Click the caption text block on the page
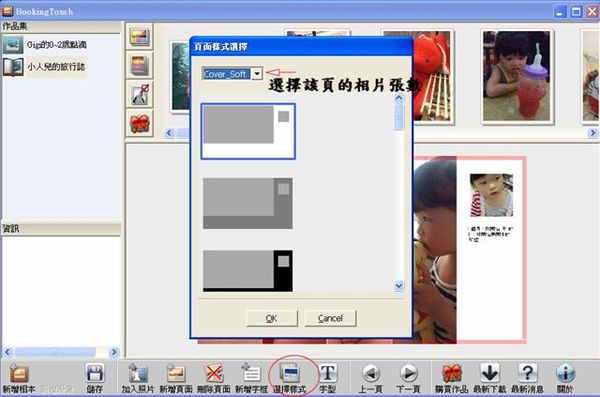The image size is (600, 397). (x=491, y=234)
